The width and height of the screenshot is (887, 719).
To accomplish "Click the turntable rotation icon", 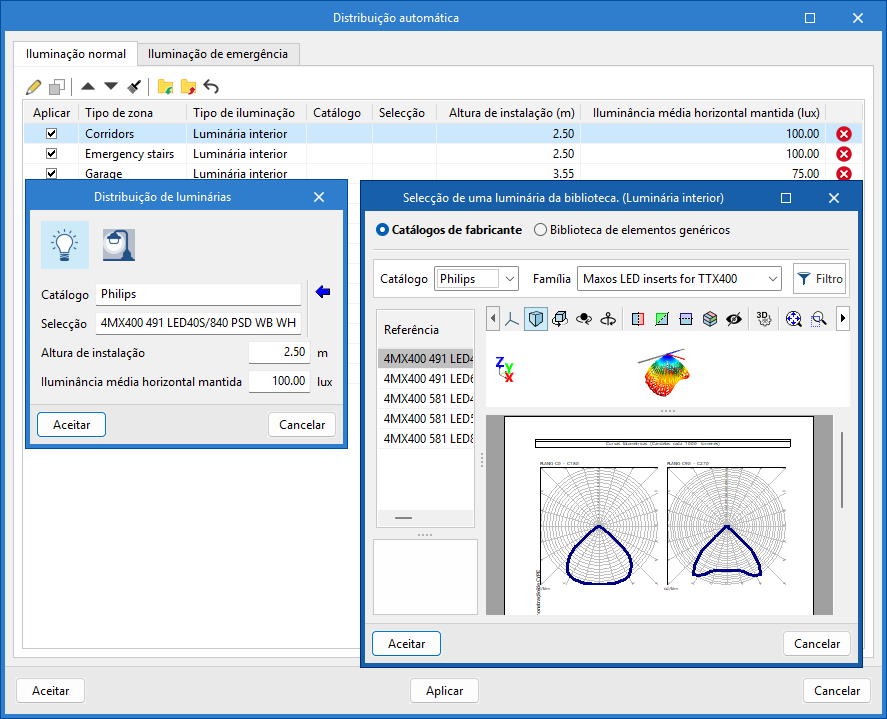I will pos(608,319).
